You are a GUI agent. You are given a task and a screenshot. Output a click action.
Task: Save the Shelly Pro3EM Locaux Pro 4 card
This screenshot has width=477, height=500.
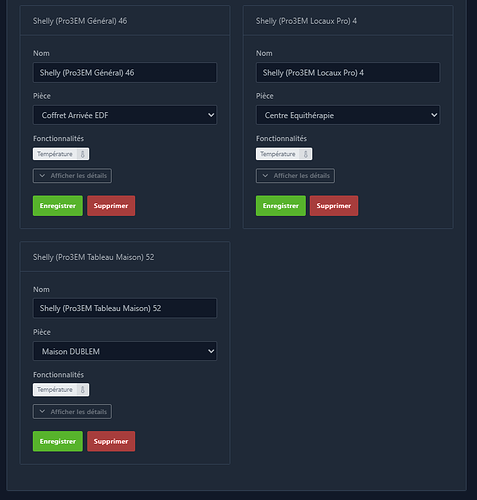(x=281, y=206)
